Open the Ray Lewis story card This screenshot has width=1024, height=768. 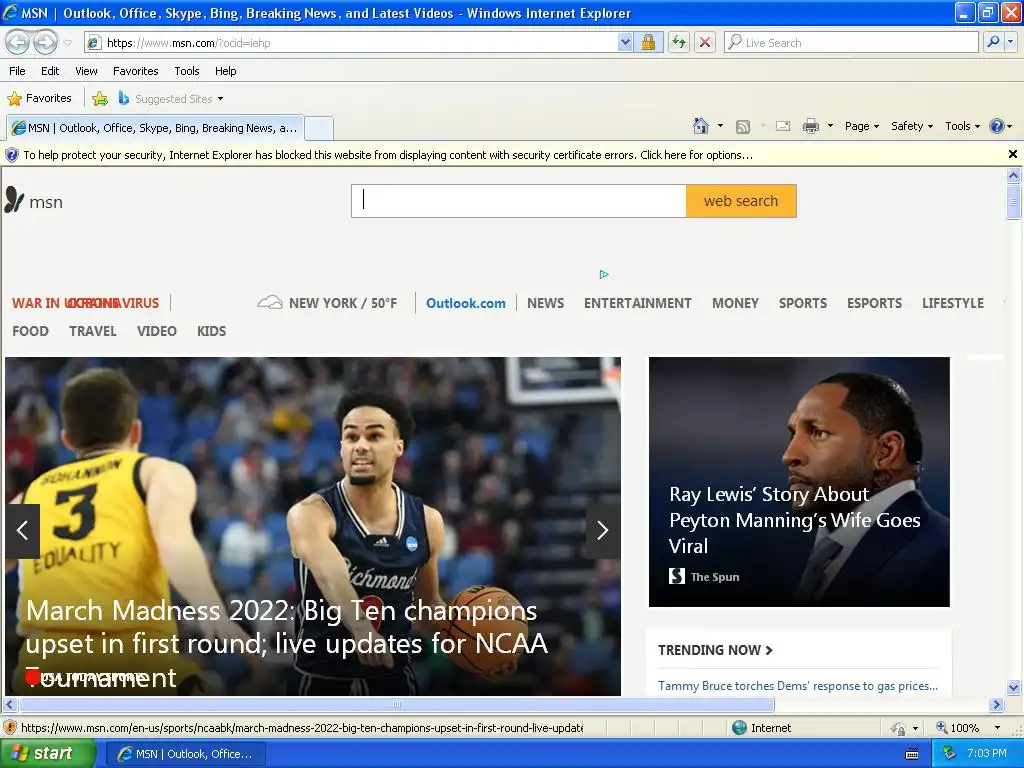799,481
